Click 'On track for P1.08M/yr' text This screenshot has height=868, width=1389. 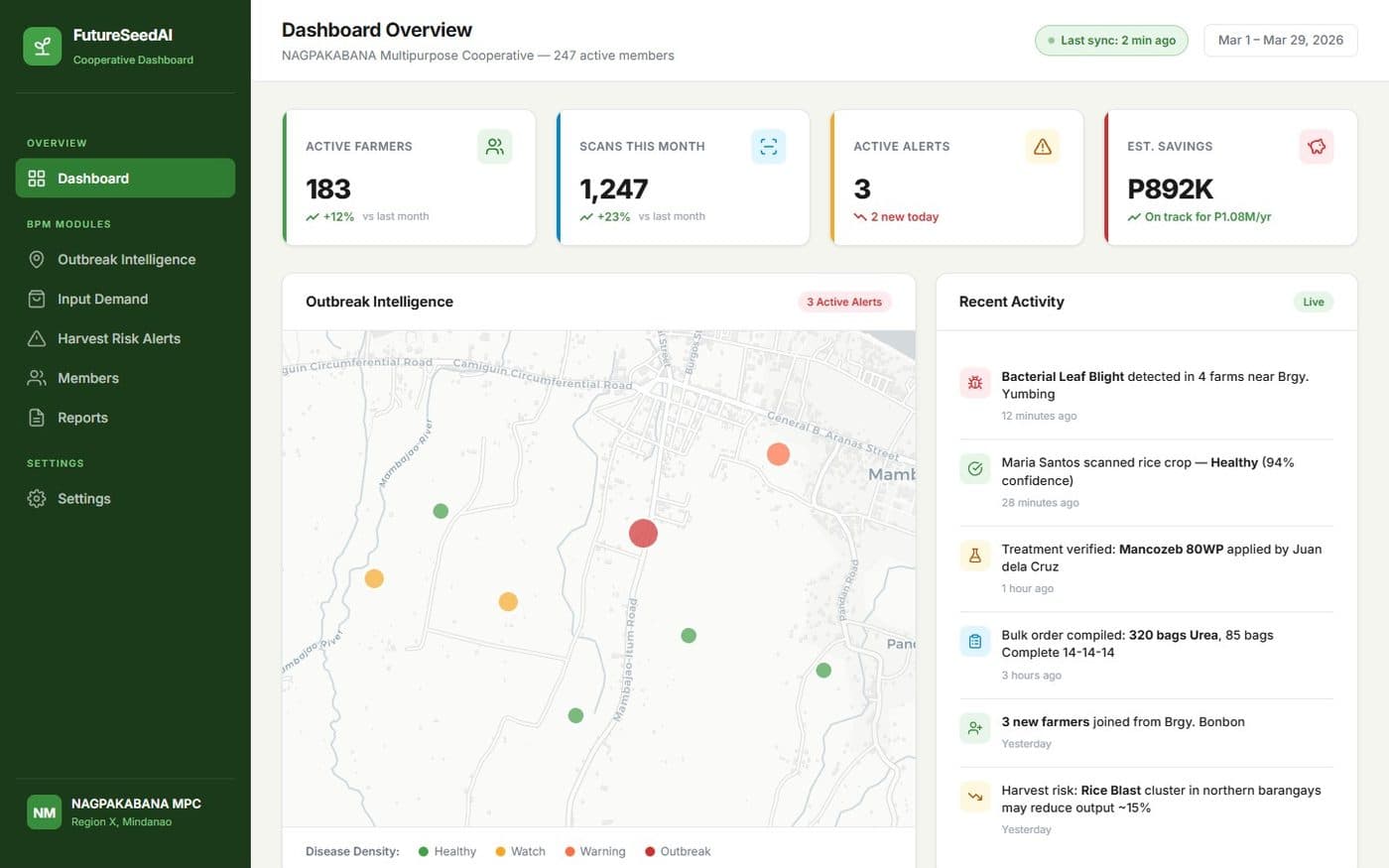[1208, 217]
